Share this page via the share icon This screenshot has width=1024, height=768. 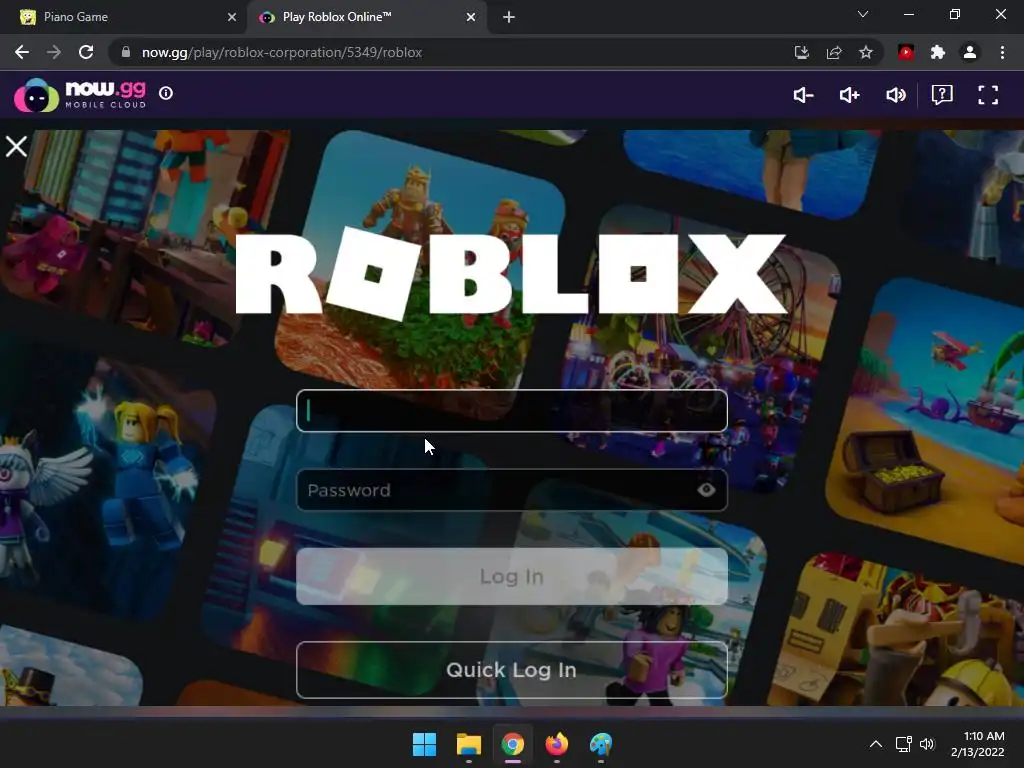[x=834, y=52]
